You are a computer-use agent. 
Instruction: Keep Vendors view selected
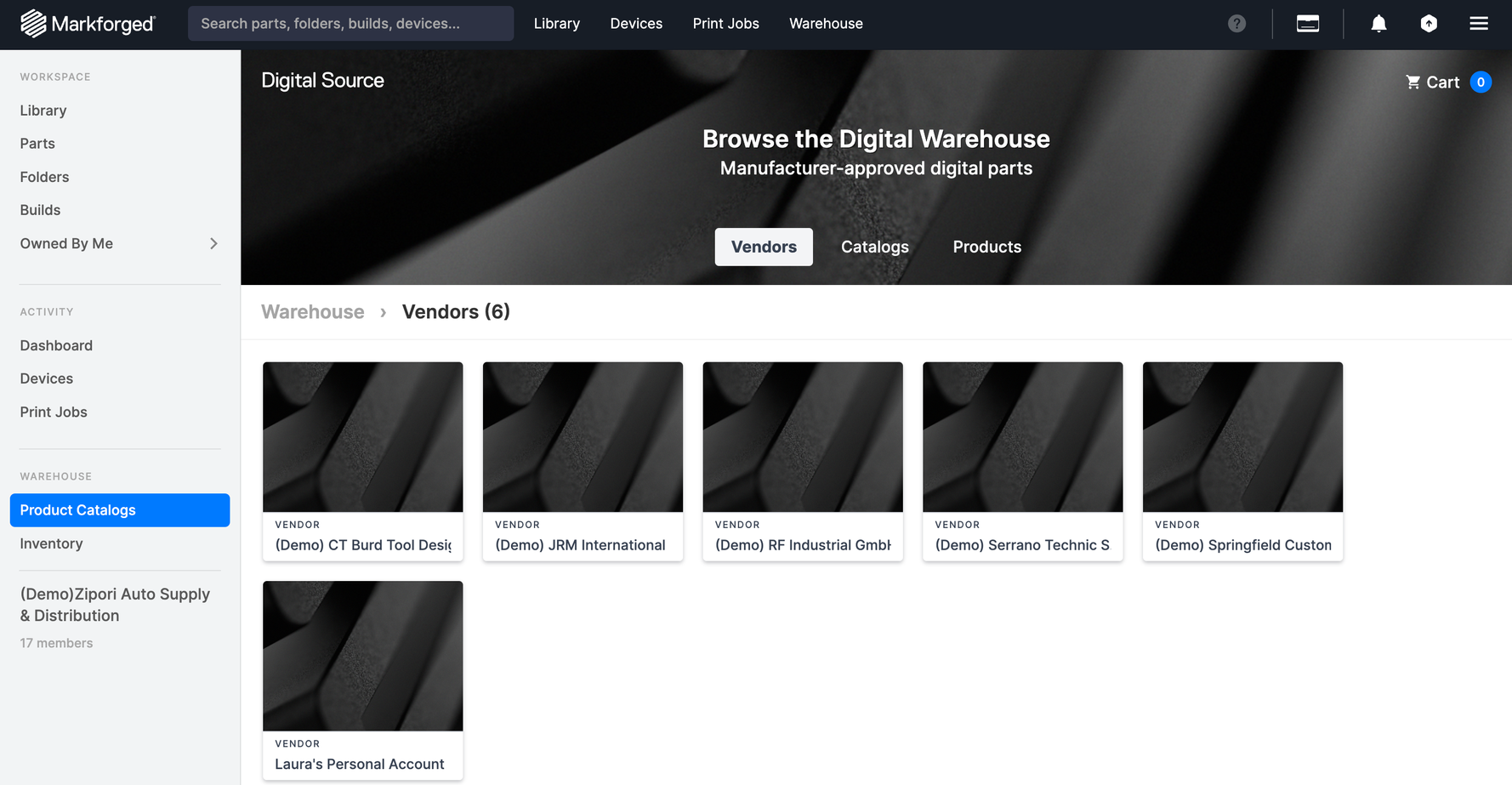point(763,247)
